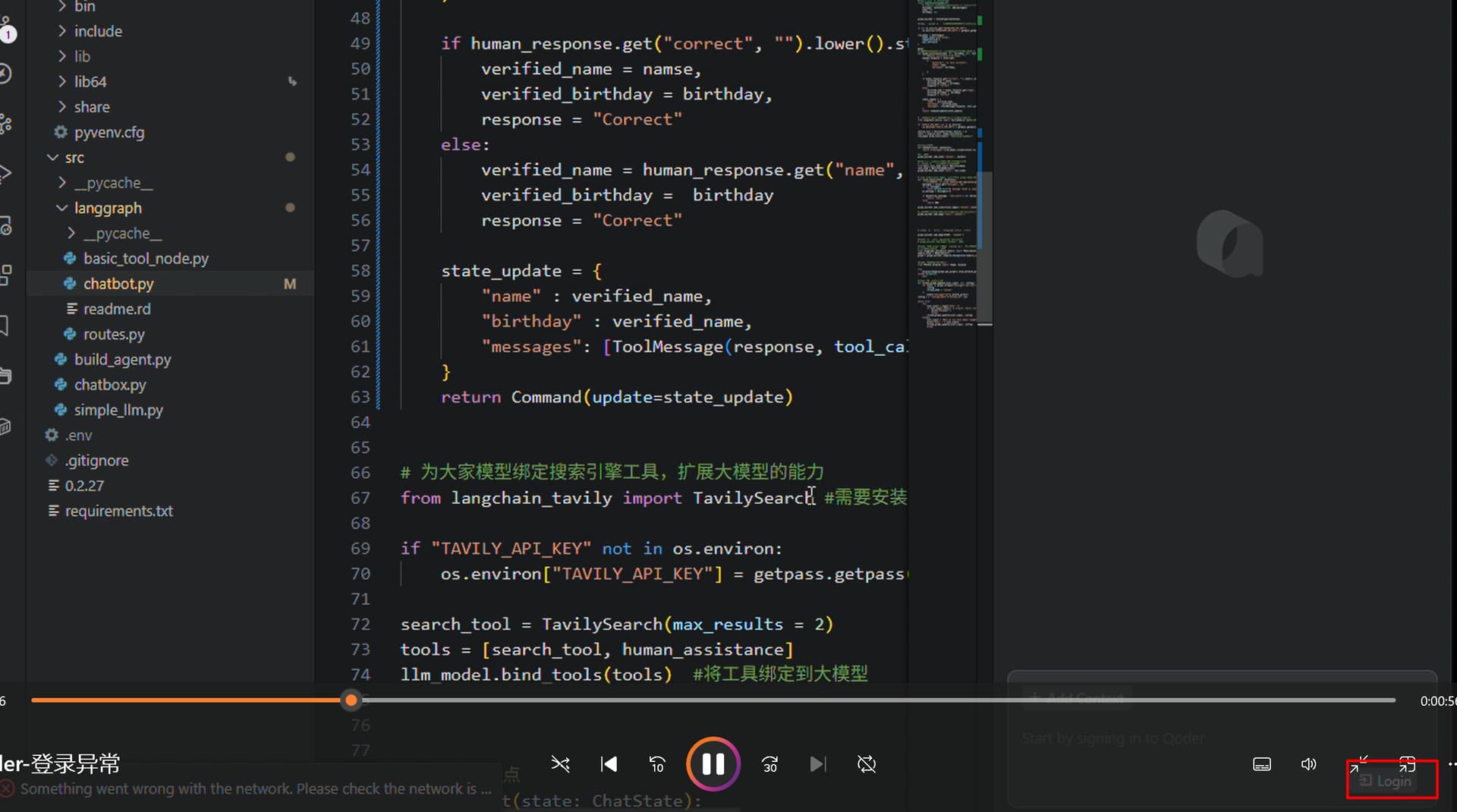Jump to the next track
This screenshot has height=812, width=1457.
coord(817,764)
